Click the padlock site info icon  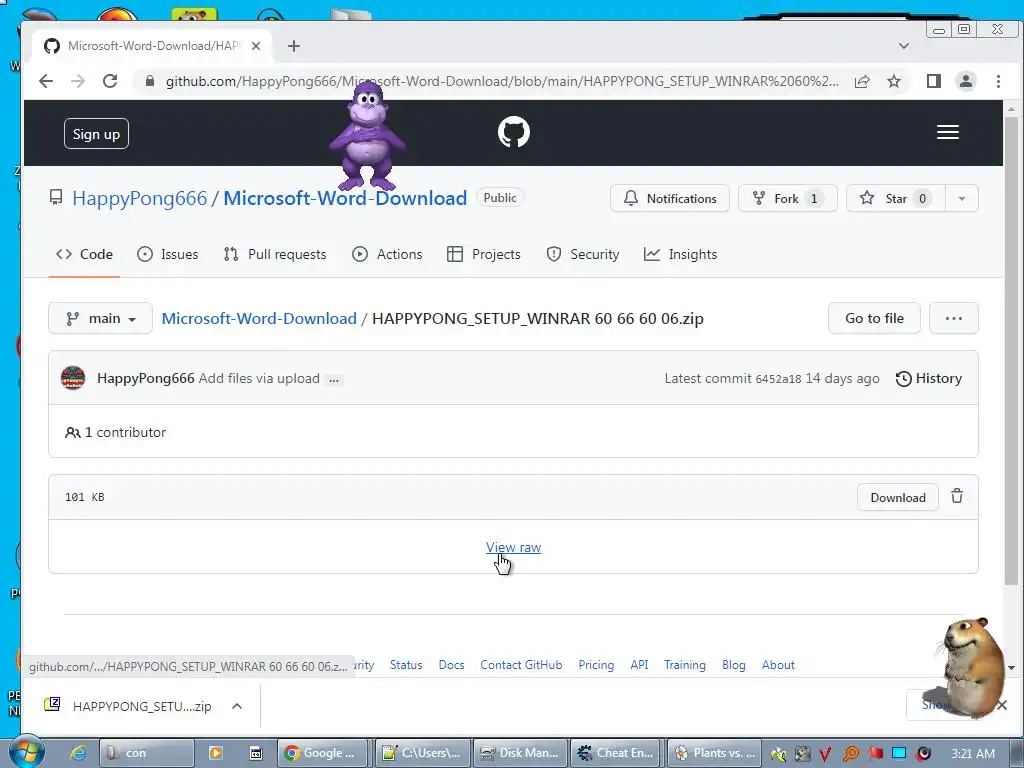150,81
